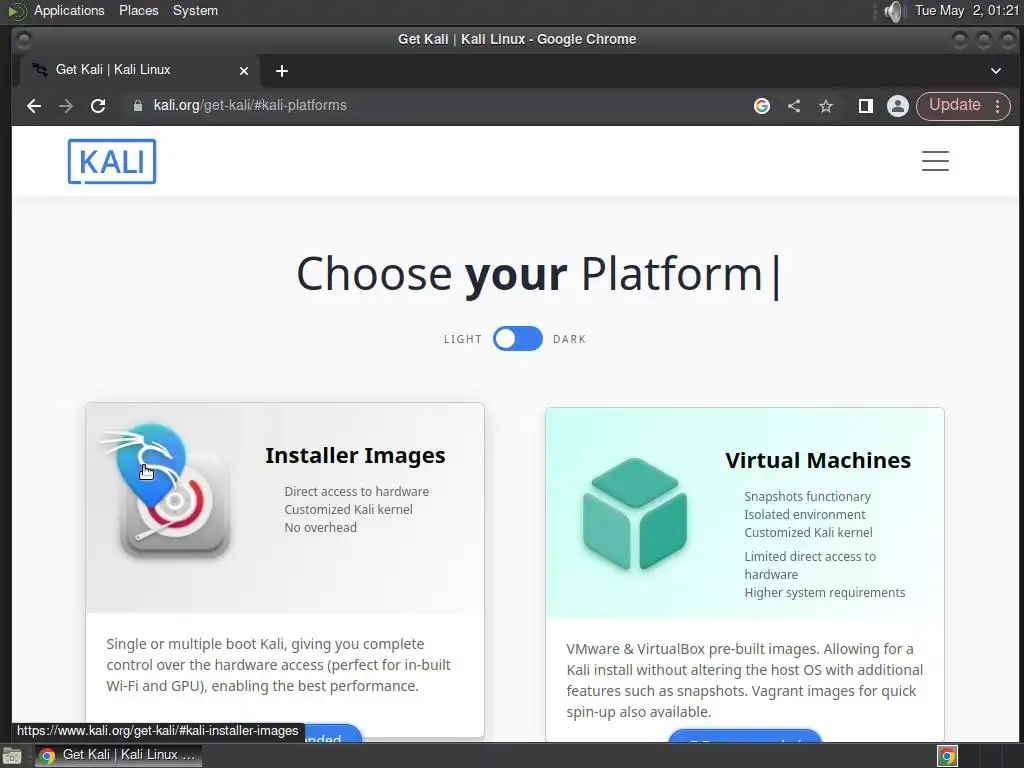Click the Chrome icon in bottom tray
1024x768 pixels.
[x=948, y=756]
